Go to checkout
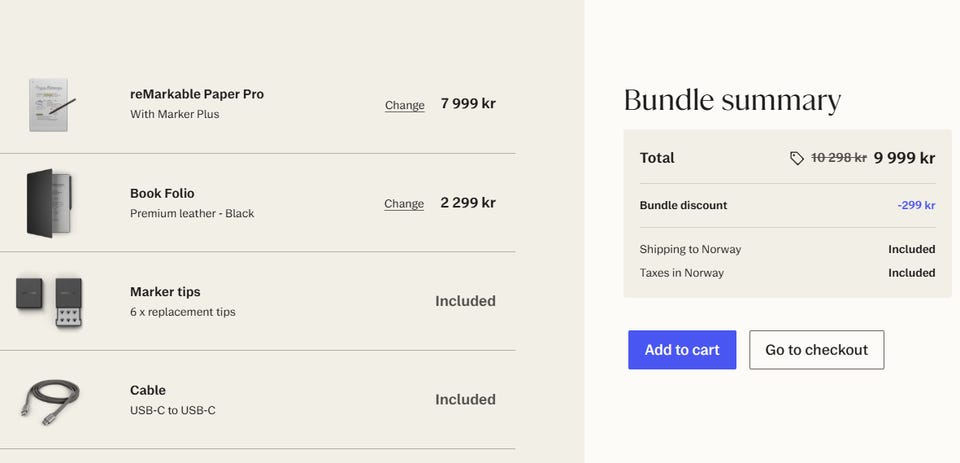This screenshot has width=960, height=463. coord(817,350)
